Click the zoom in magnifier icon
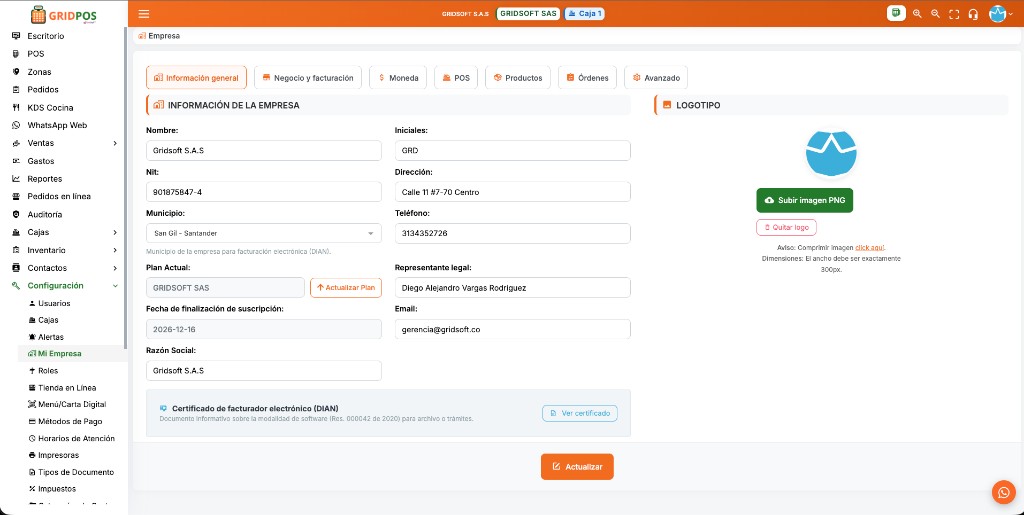This screenshot has width=1024, height=515. (x=917, y=14)
